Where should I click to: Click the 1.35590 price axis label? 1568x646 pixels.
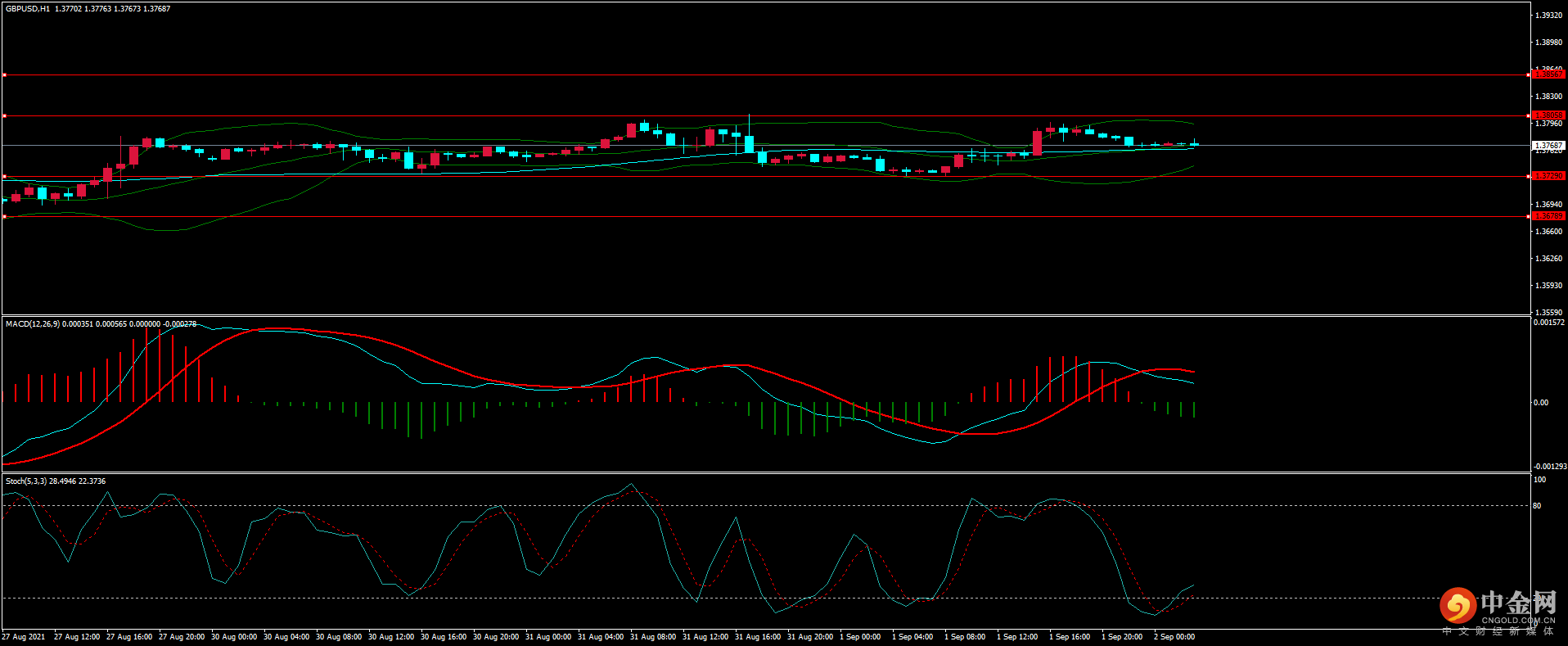1548,313
